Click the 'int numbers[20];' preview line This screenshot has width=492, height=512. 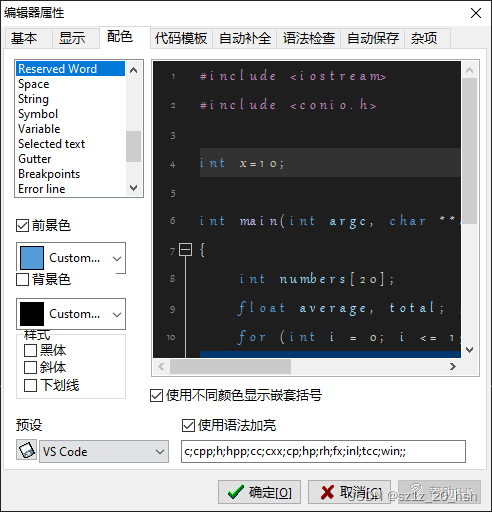pos(317,279)
